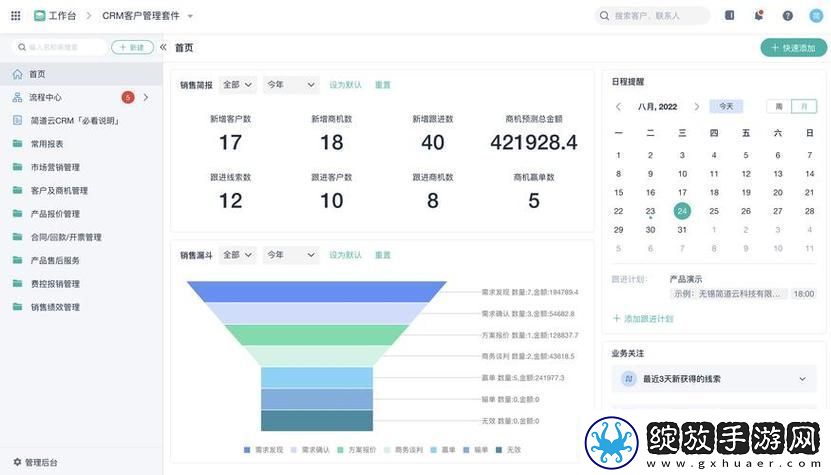Toggle 赢单 legend series

pos(443,450)
